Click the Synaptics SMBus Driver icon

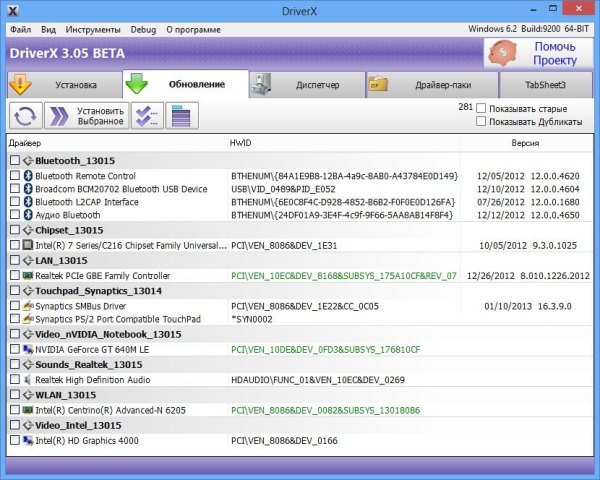pos(27,305)
